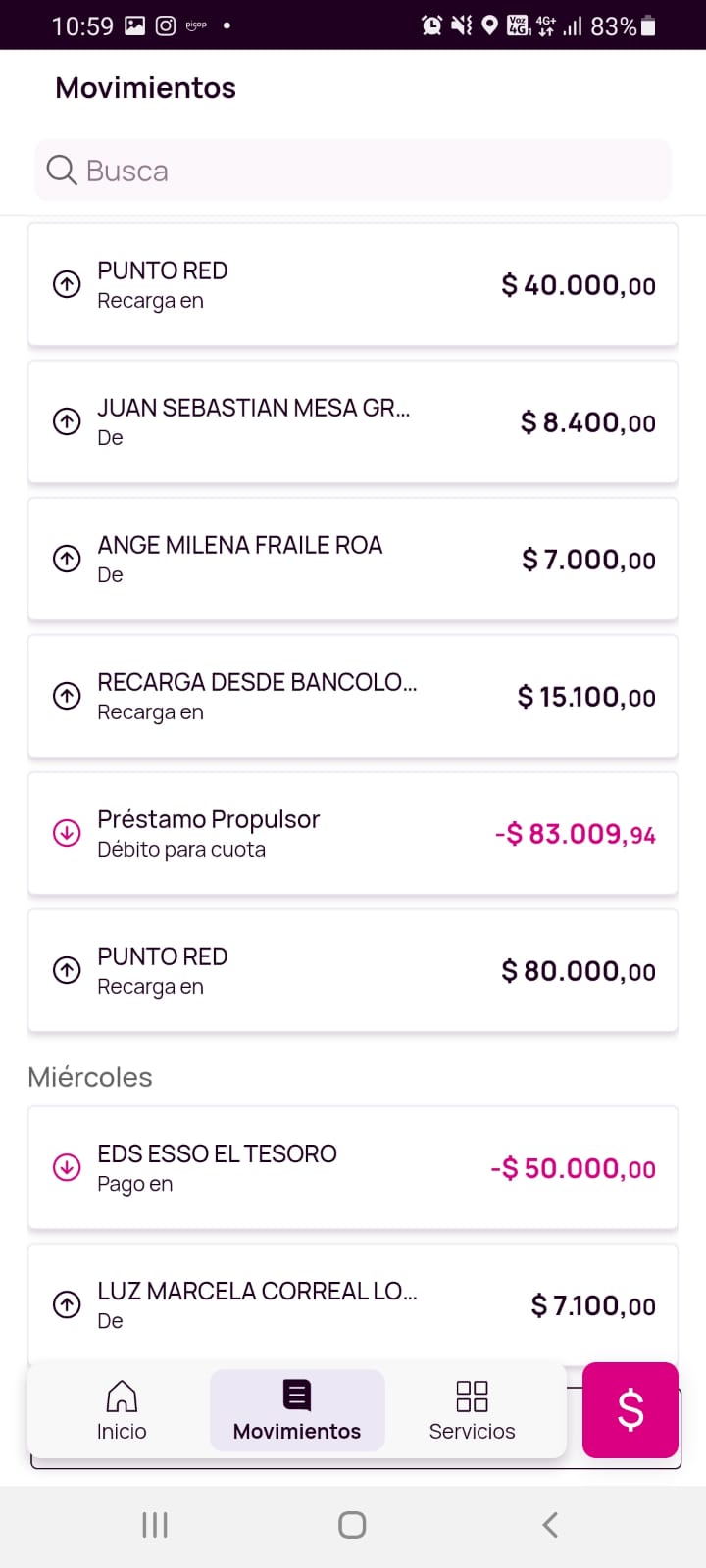Open the $8.400,00 transfer amount
The width and height of the screenshot is (706, 1568).
point(587,422)
